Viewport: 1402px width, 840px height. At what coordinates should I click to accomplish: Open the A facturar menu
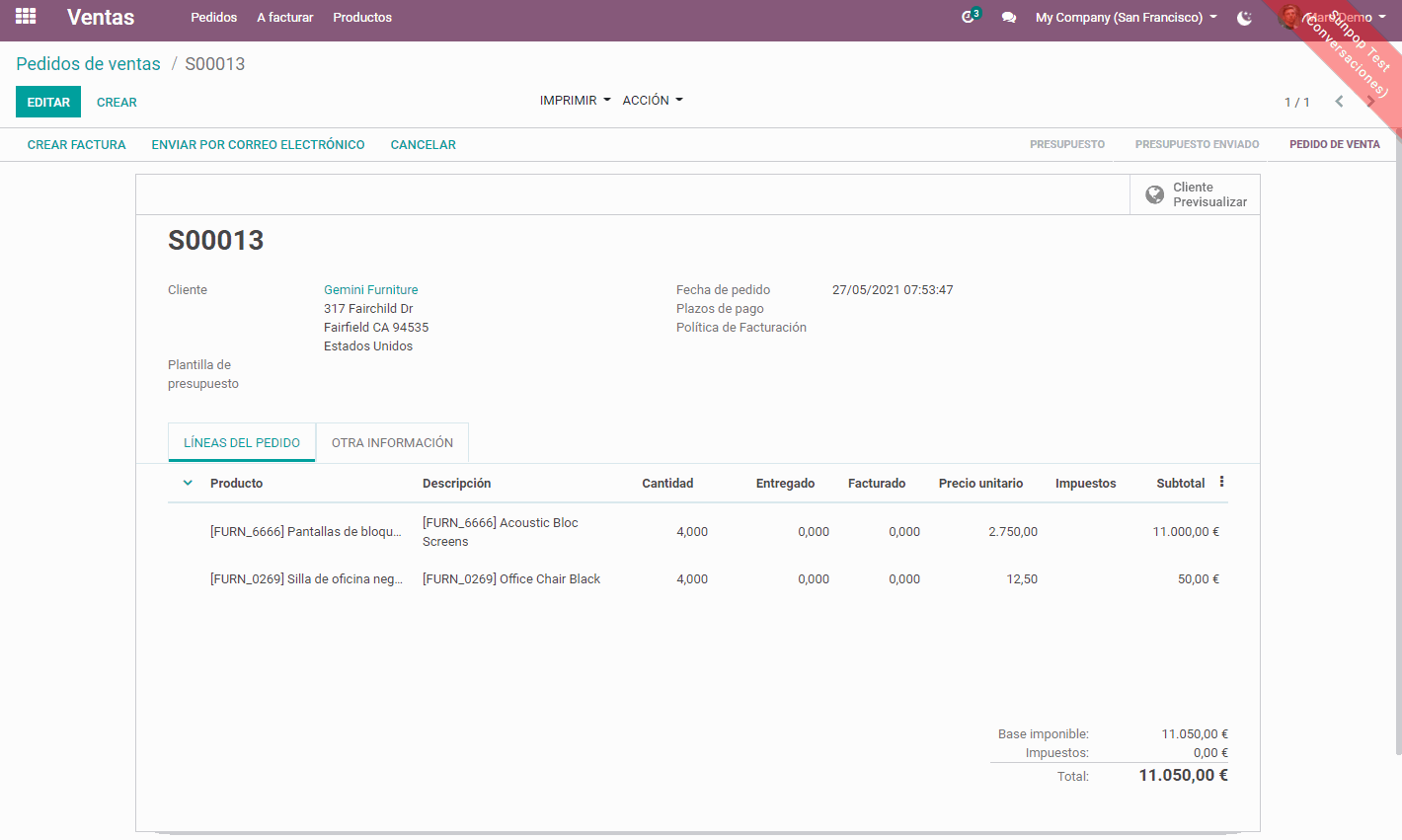[x=284, y=18]
